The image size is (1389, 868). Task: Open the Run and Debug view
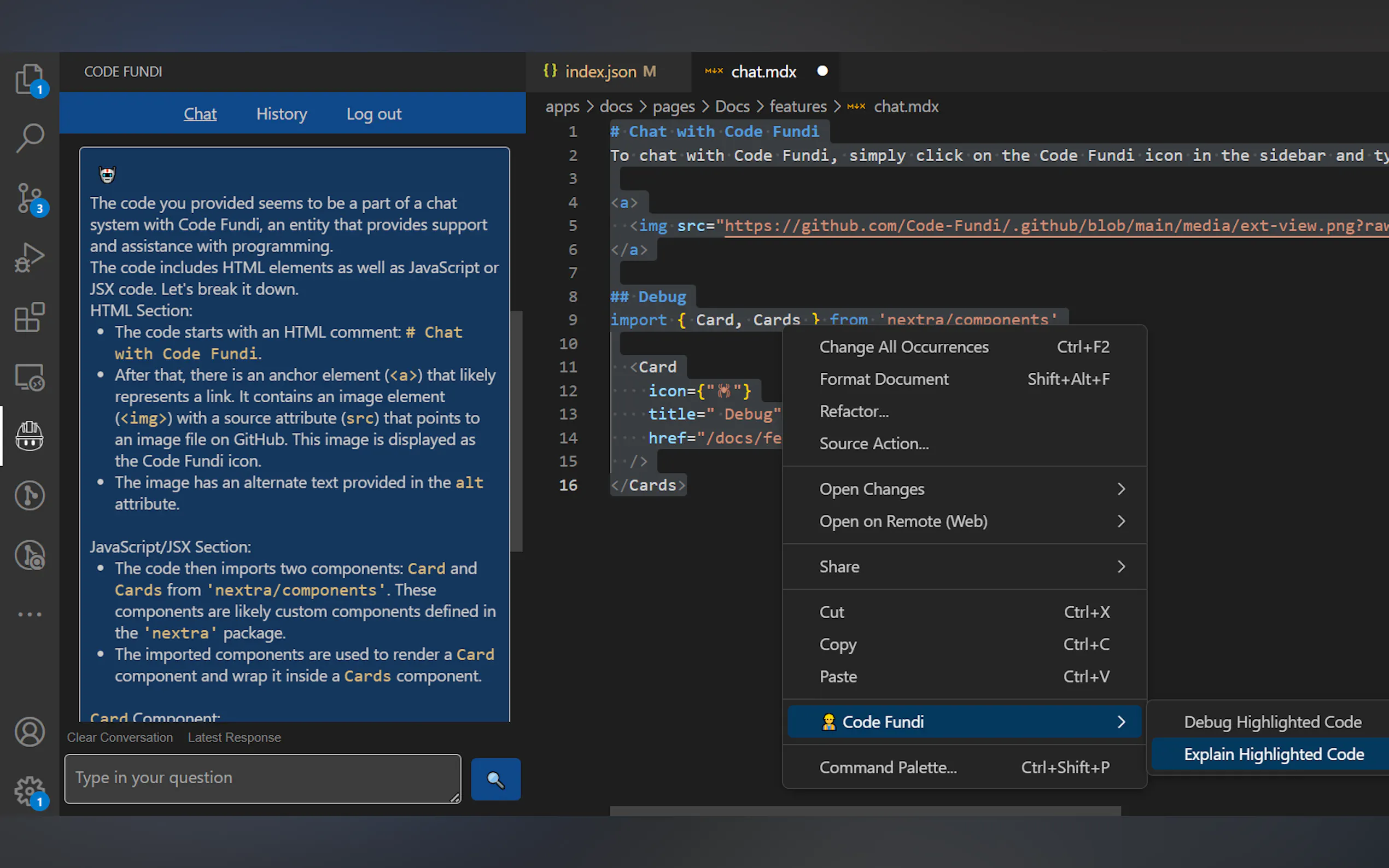coord(30,258)
